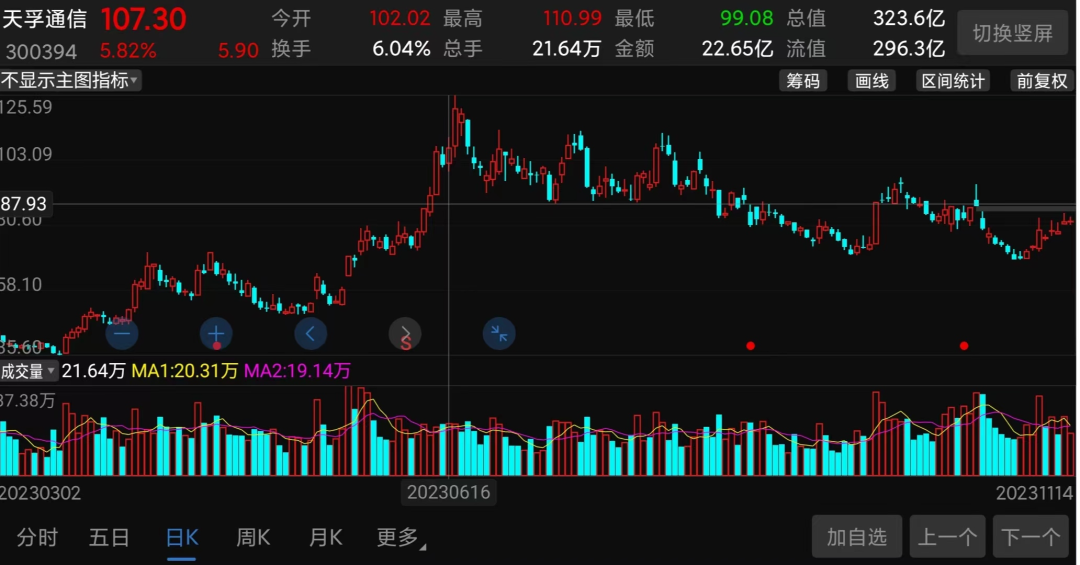Expand the 更多 period options
The width and height of the screenshot is (1080, 565).
click(x=401, y=537)
